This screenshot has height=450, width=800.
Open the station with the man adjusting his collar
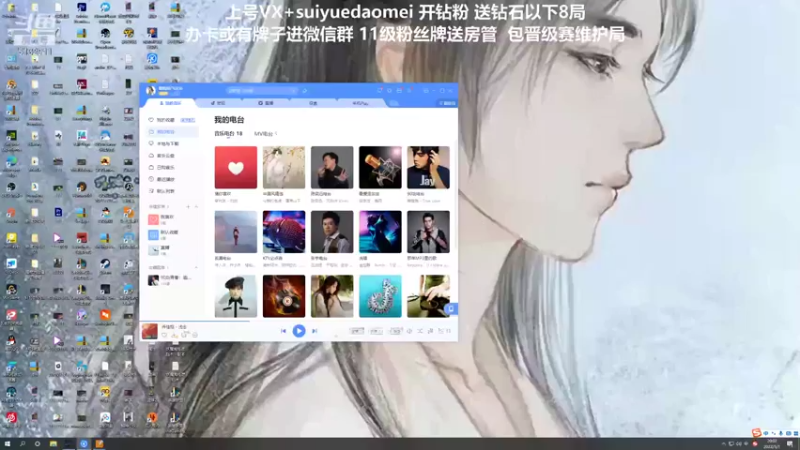tap(428, 232)
